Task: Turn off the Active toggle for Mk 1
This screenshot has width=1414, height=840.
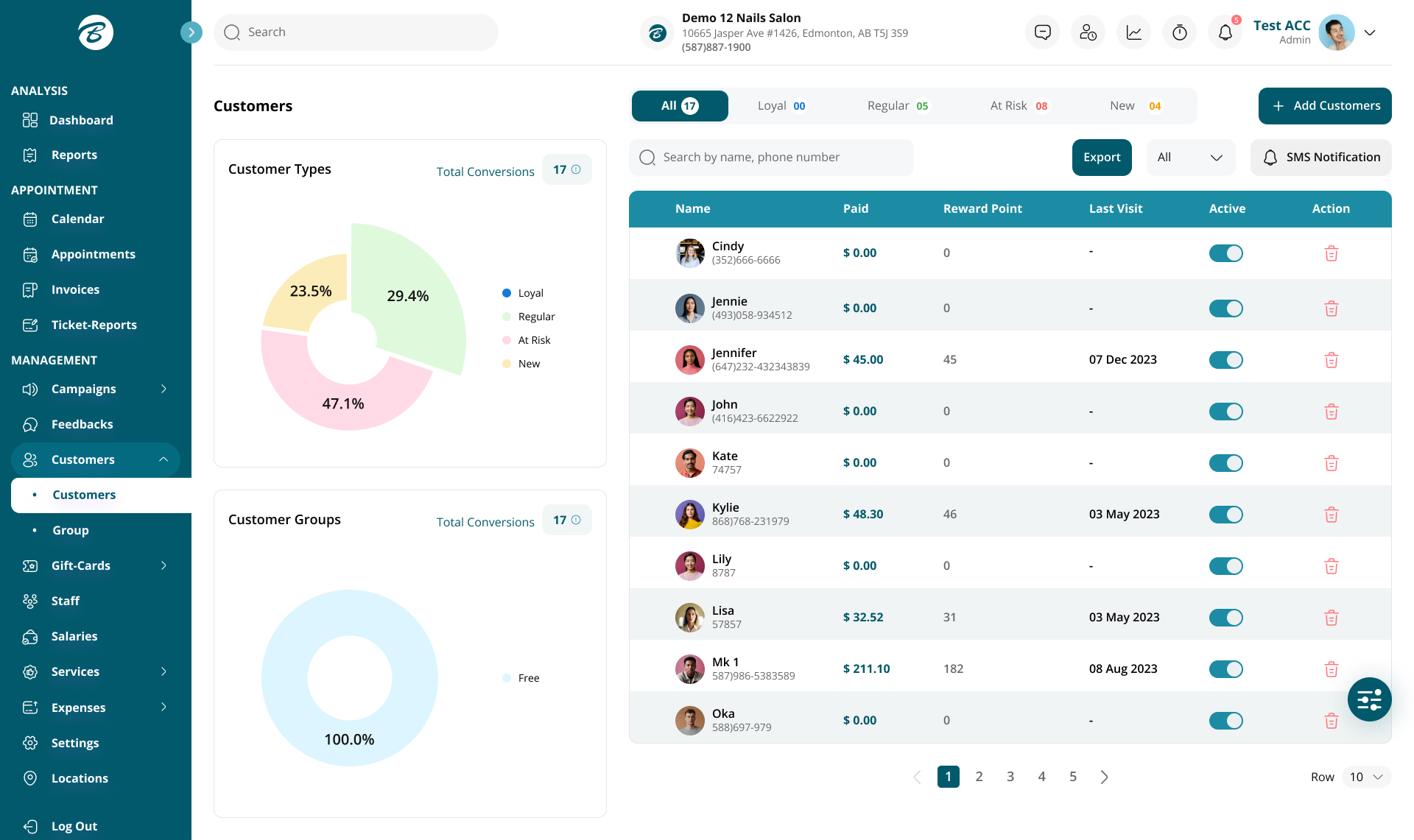Action: click(x=1225, y=669)
